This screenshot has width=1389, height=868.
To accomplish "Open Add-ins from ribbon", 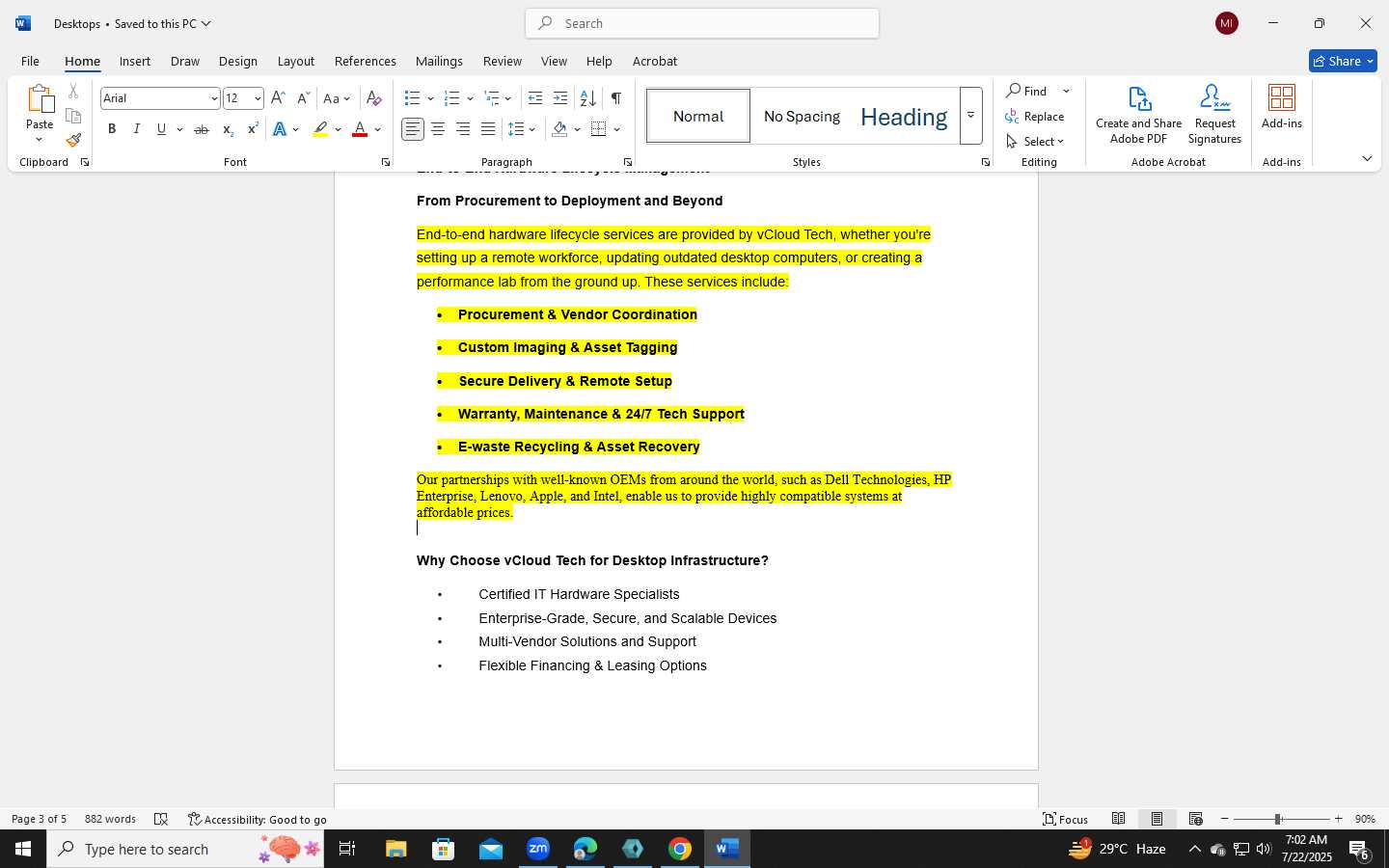I will (x=1282, y=107).
